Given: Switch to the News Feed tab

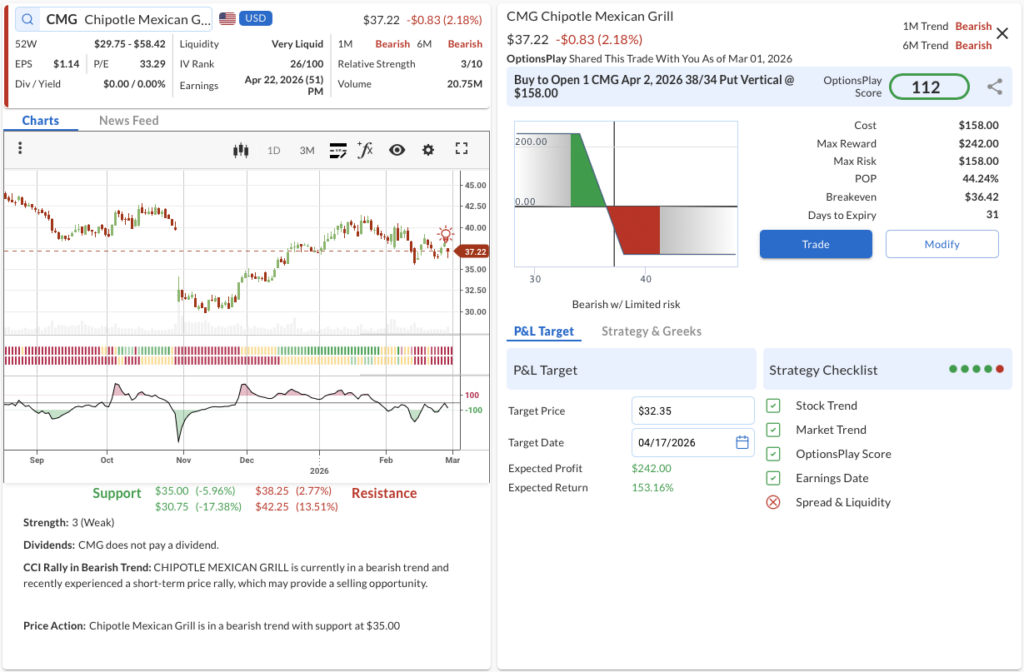Looking at the screenshot, I should click(127, 120).
